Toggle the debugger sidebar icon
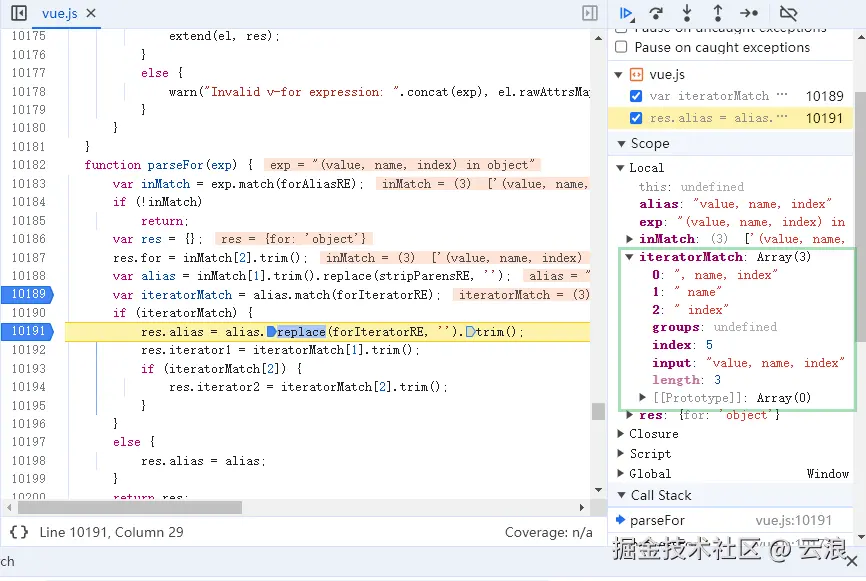Image resolution: width=866 pixels, height=581 pixels. tap(590, 13)
